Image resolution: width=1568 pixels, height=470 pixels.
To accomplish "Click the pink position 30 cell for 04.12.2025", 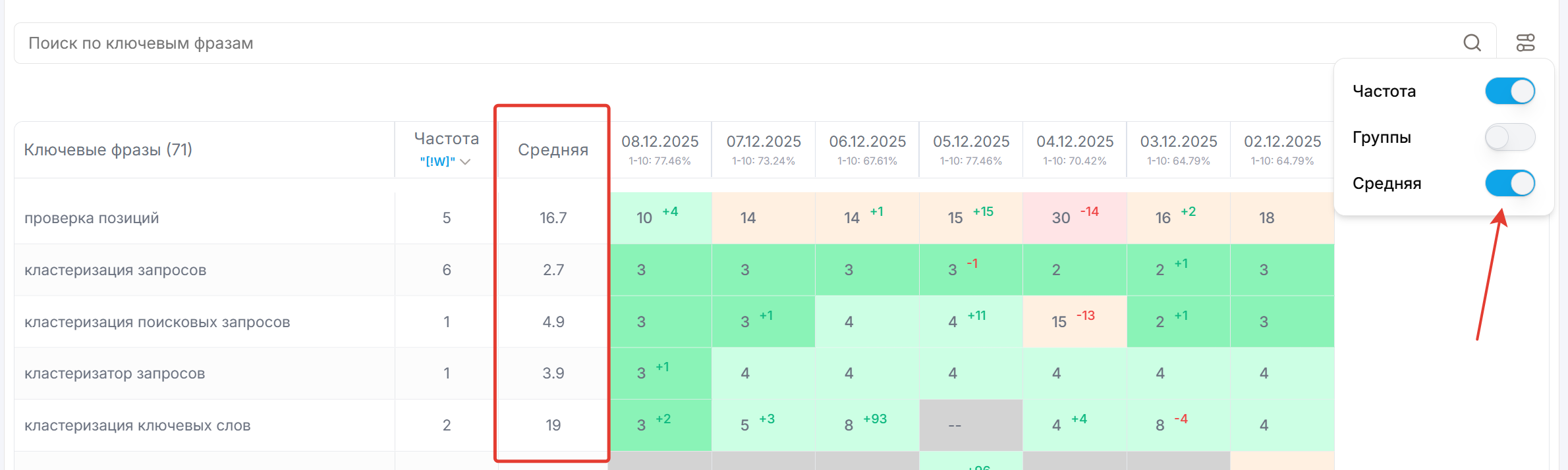I will 1074,218.
